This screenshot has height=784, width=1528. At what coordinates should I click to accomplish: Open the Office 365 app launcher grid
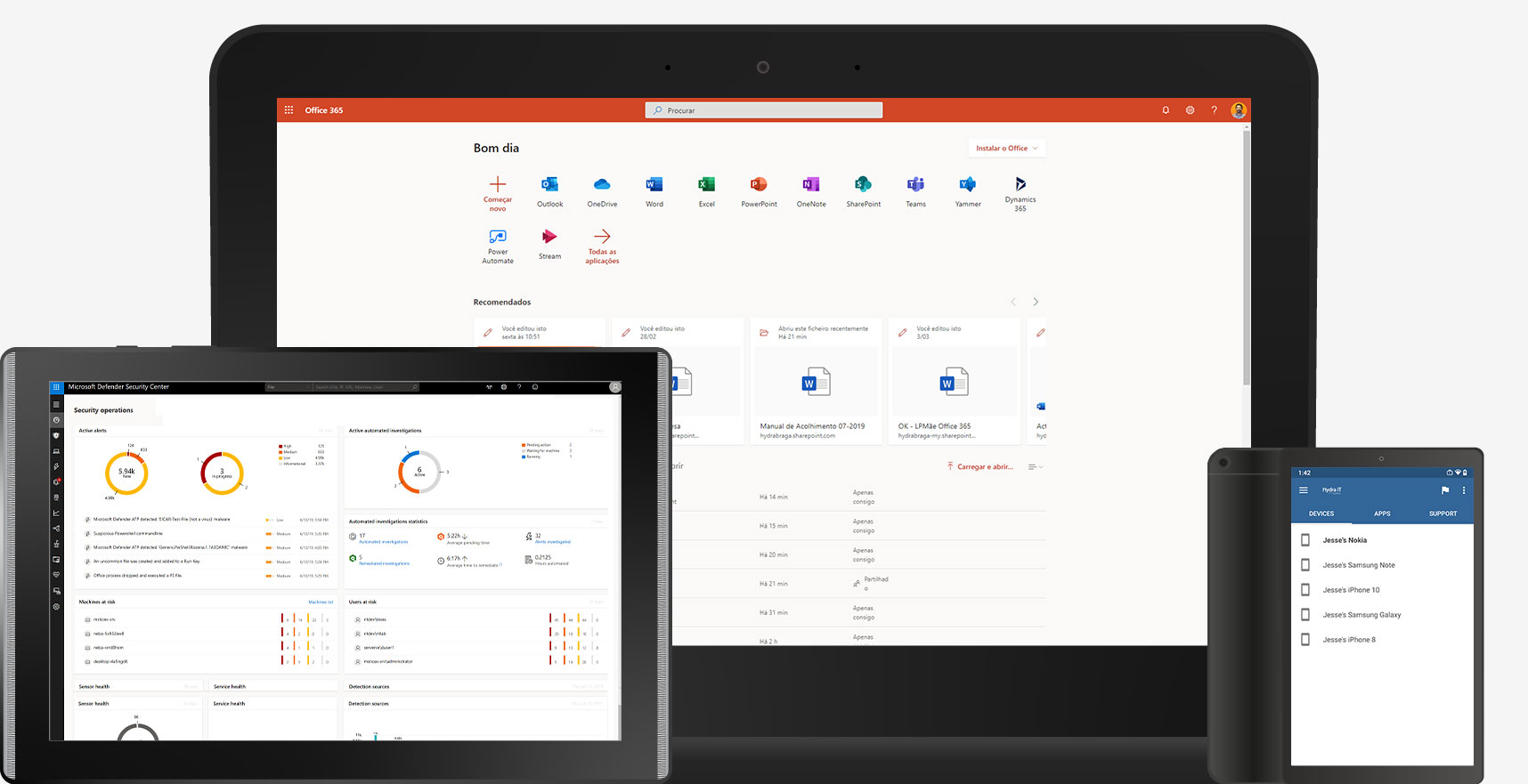pyautogui.click(x=289, y=110)
